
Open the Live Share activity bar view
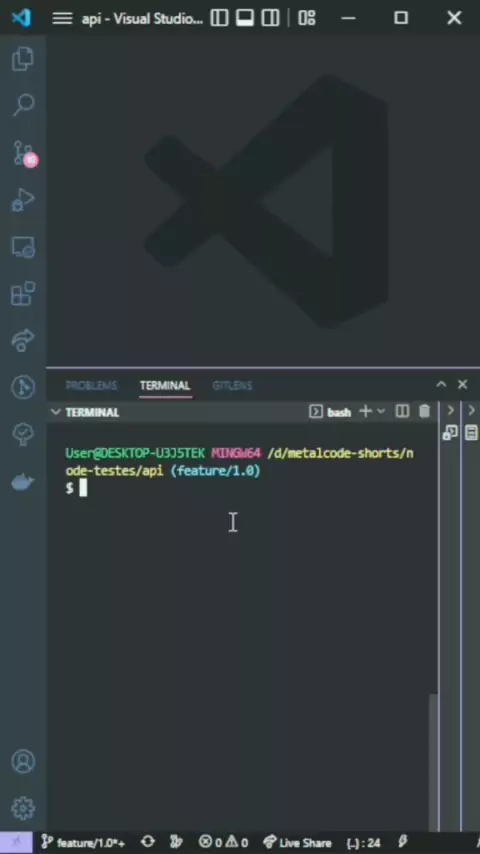click(x=23, y=340)
